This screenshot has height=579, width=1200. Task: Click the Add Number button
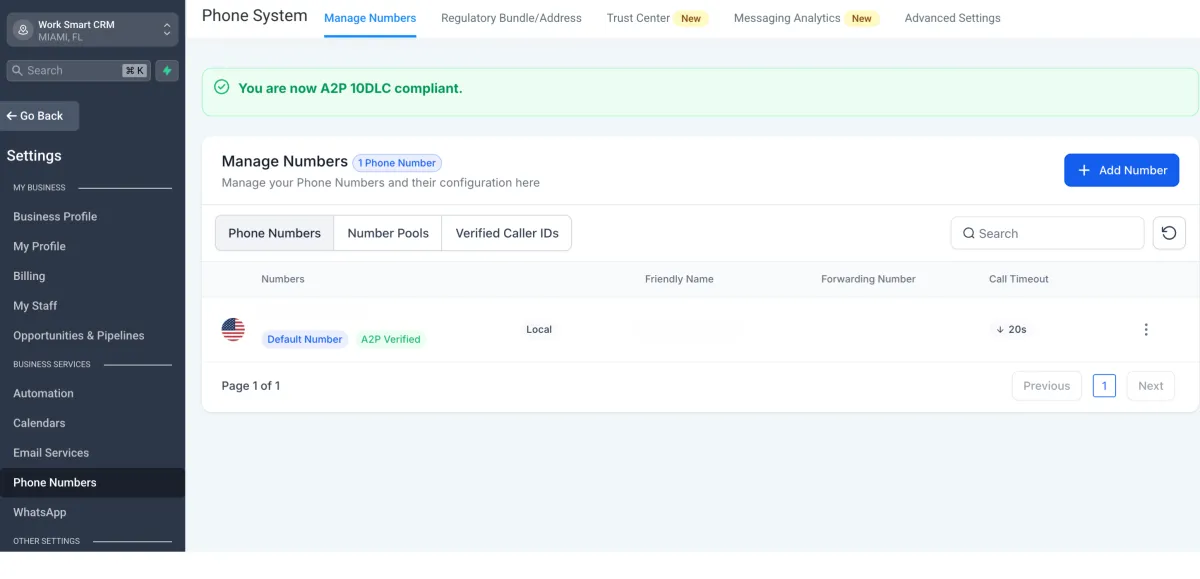(1121, 170)
